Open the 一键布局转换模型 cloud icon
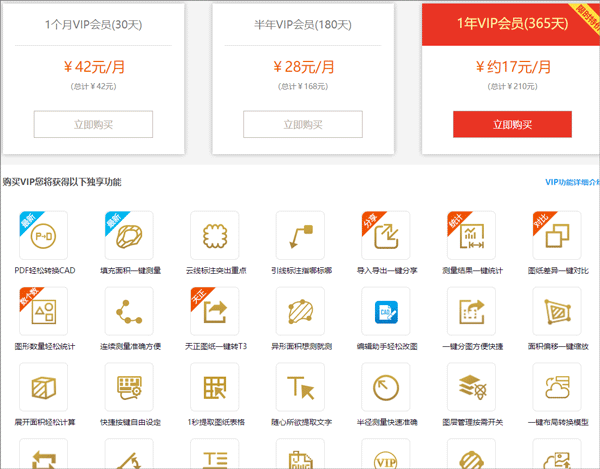The width and height of the screenshot is (600, 469). [x=557, y=387]
